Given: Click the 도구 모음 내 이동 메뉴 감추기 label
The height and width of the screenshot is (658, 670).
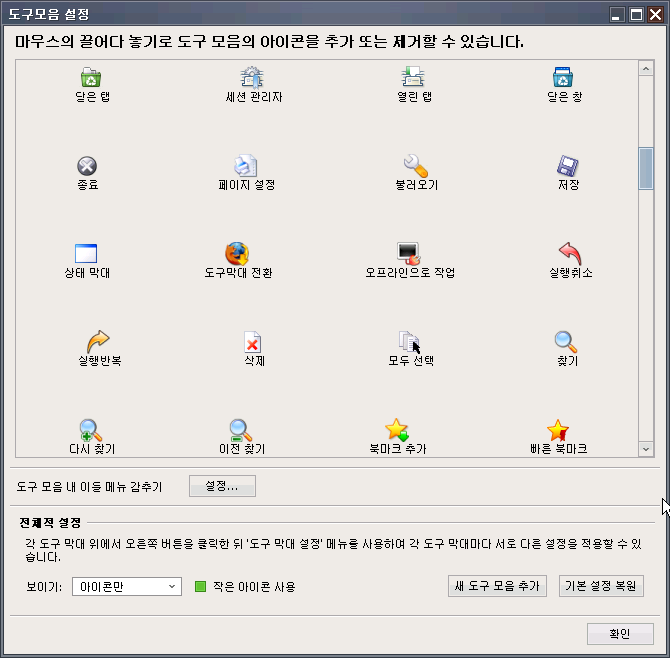Looking at the screenshot, I should (x=89, y=487).
